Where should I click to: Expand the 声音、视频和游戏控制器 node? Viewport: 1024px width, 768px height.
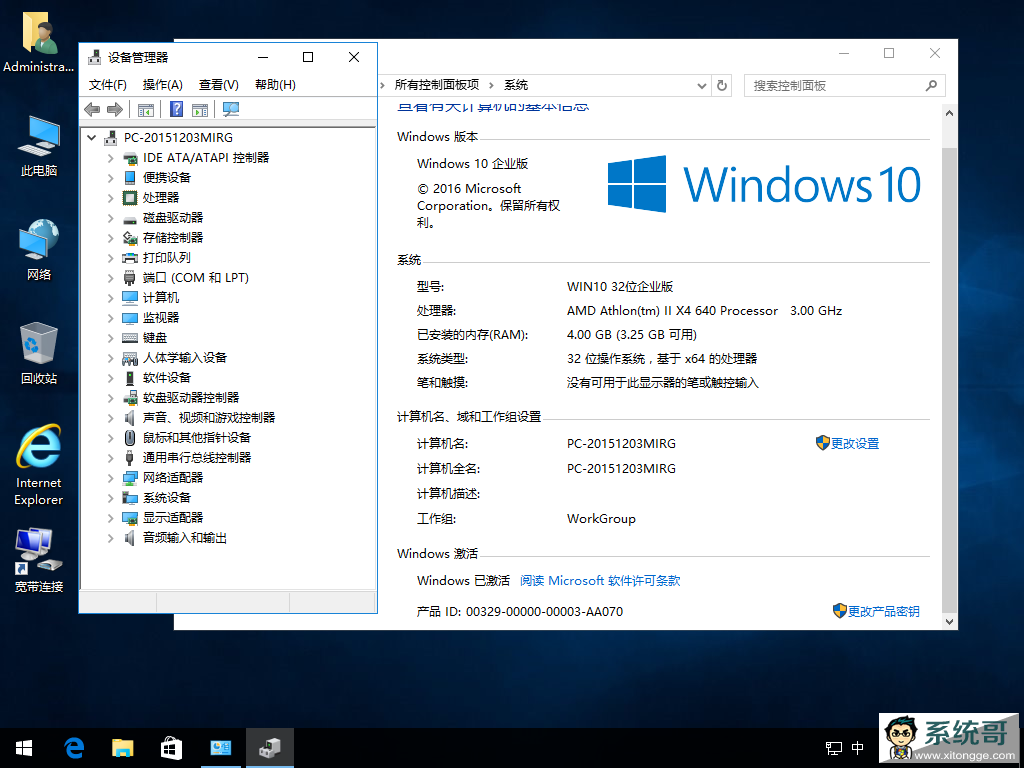pos(110,418)
